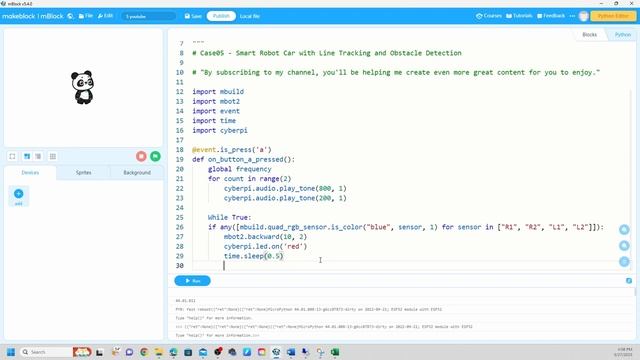
Task: Click the bottom round blue editor icon
Action: pyautogui.click(x=624, y=262)
